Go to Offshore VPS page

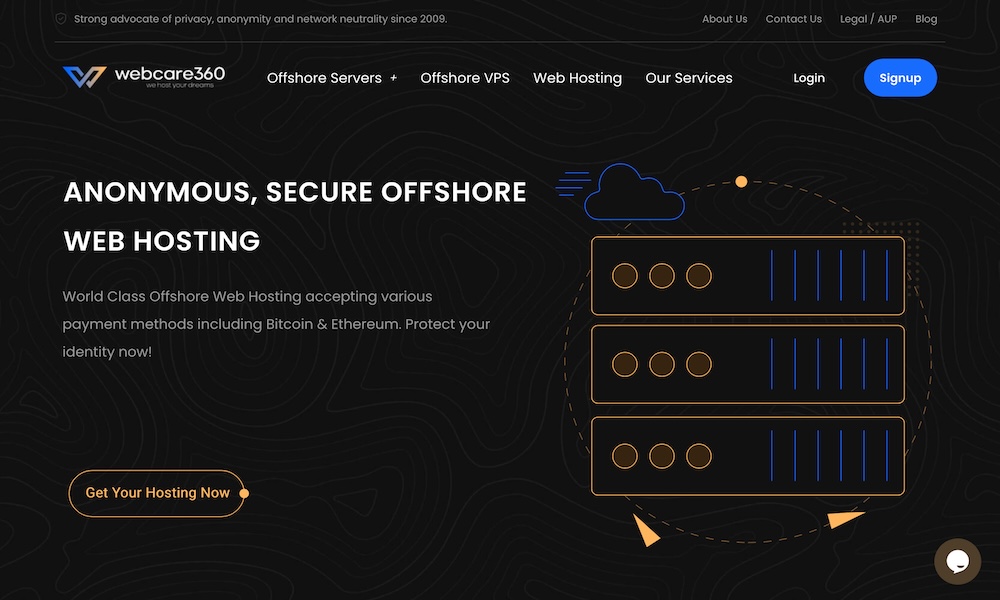[465, 78]
